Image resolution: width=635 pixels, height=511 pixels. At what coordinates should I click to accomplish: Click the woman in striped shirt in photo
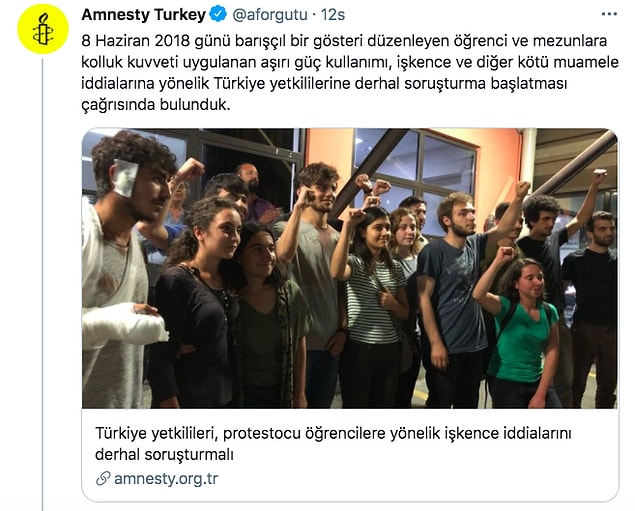371,308
